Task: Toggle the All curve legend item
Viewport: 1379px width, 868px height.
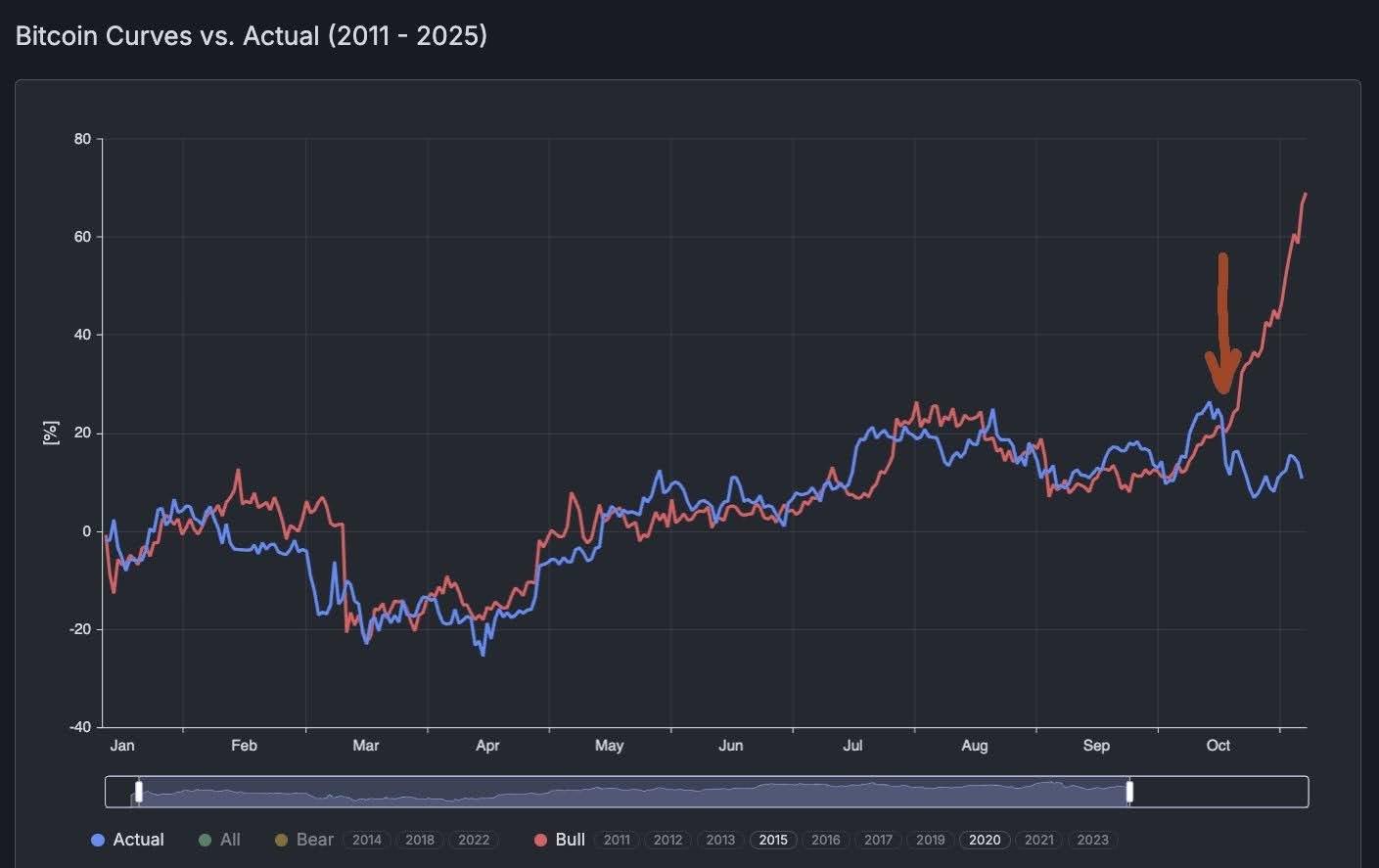Action: pos(230,840)
